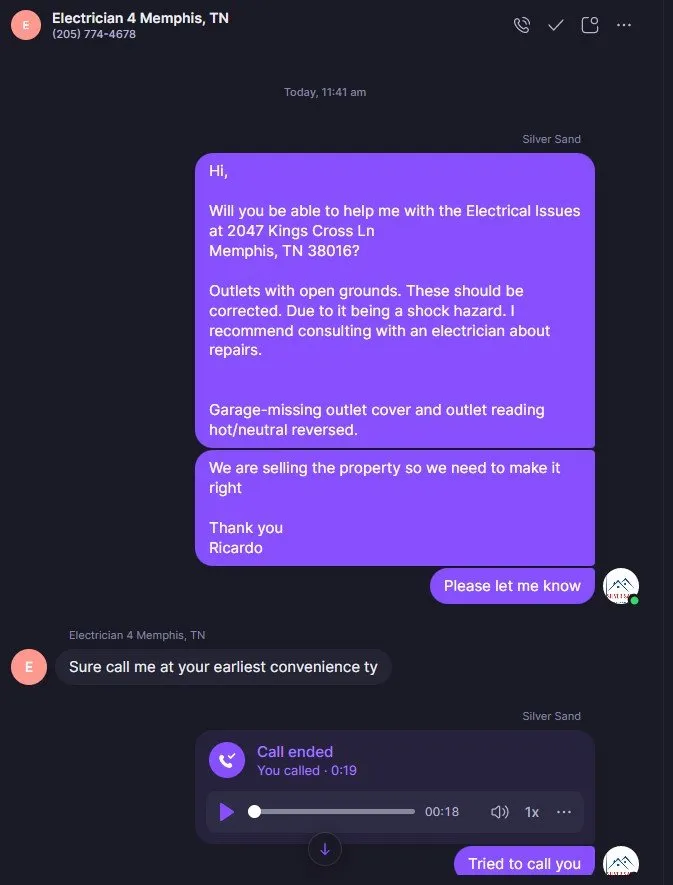673x885 pixels.
Task: Open contact name 'Electrician 4 Memphis, TN' header
Action: [x=140, y=18]
